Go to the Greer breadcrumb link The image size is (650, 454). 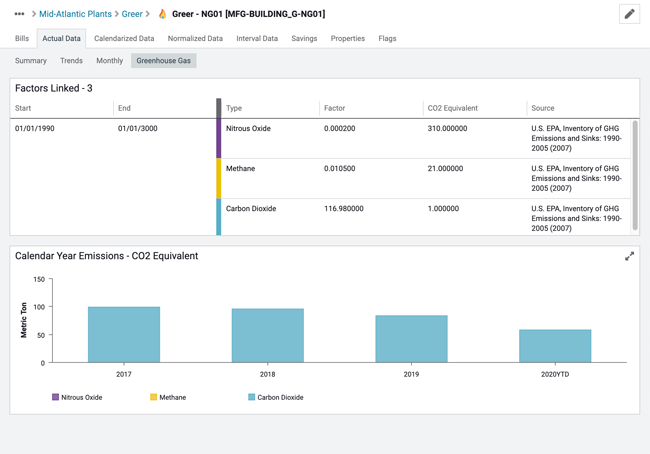[132, 14]
